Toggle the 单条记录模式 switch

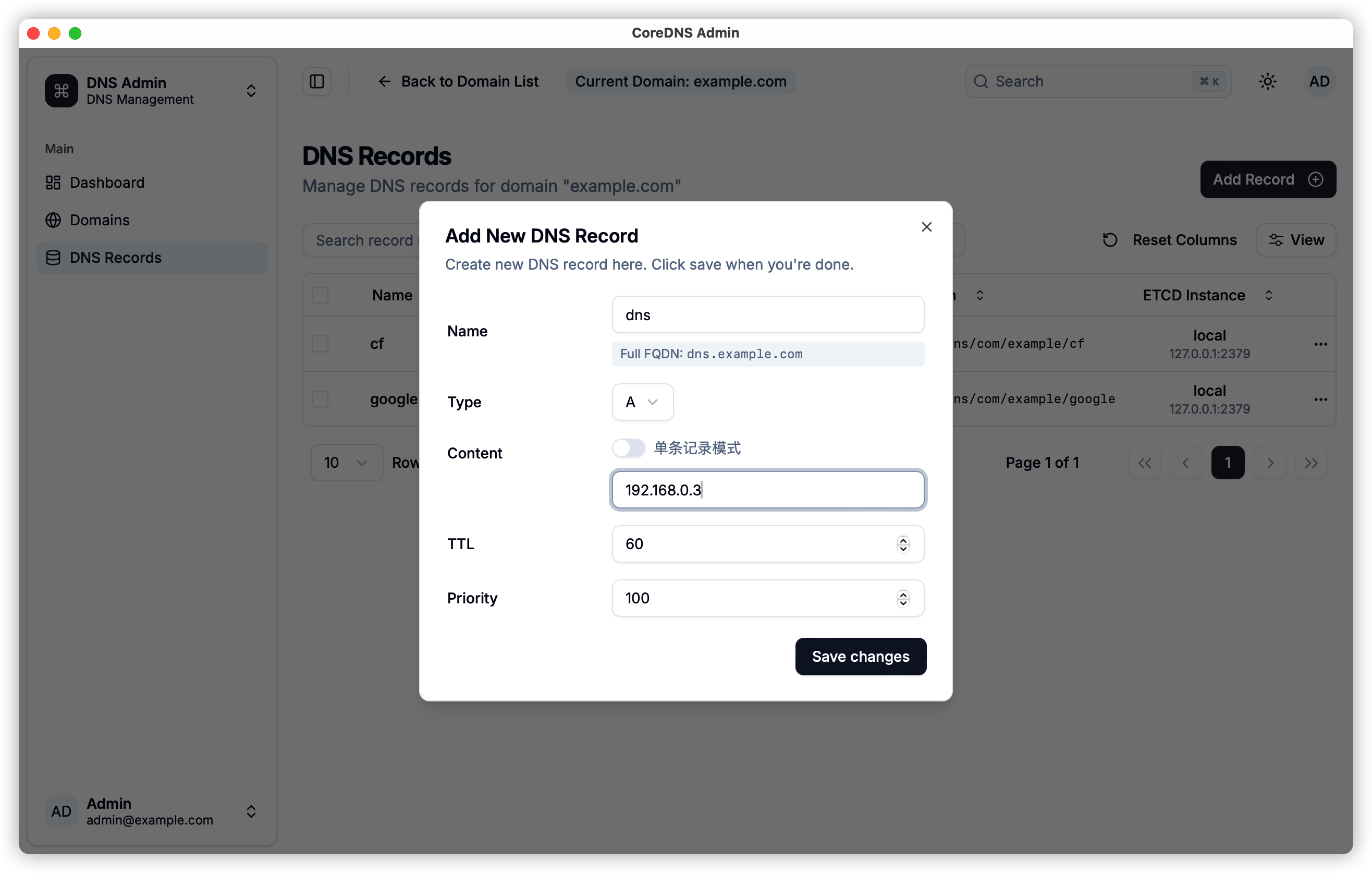click(x=629, y=448)
